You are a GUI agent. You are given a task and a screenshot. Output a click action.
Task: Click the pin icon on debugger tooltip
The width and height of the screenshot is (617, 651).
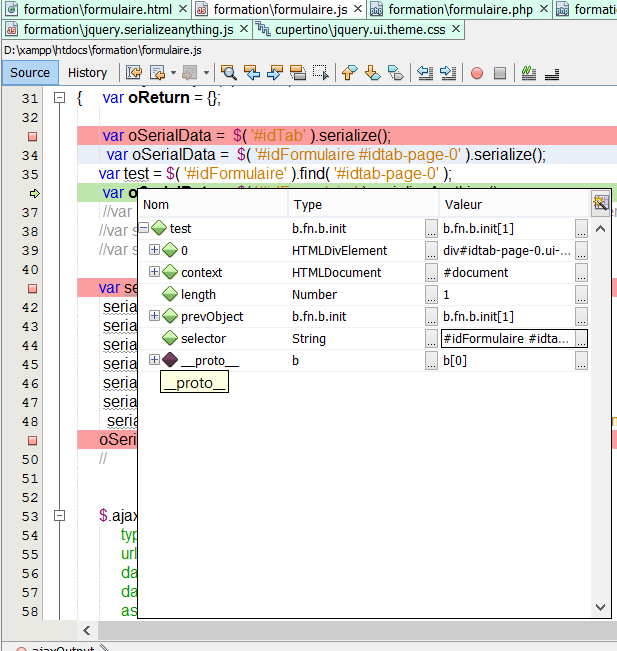(601, 203)
